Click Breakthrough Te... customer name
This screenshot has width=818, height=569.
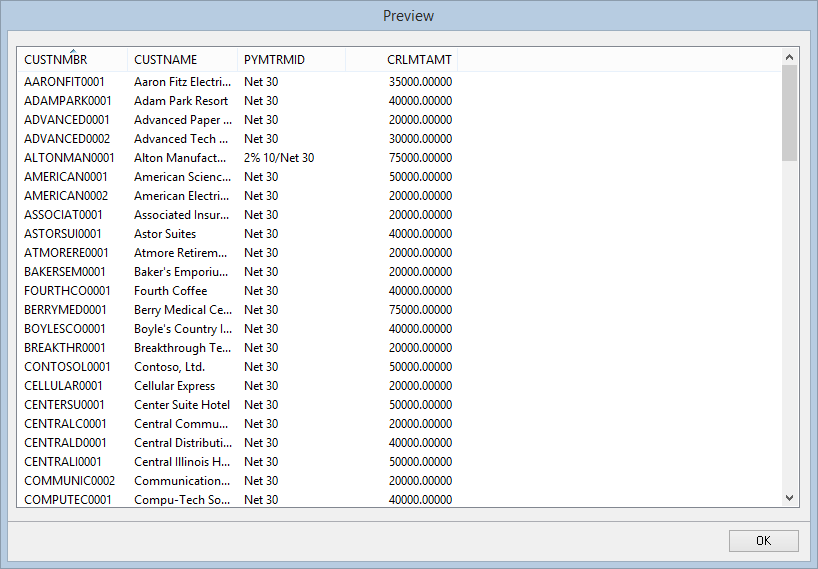(x=182, y=348)
